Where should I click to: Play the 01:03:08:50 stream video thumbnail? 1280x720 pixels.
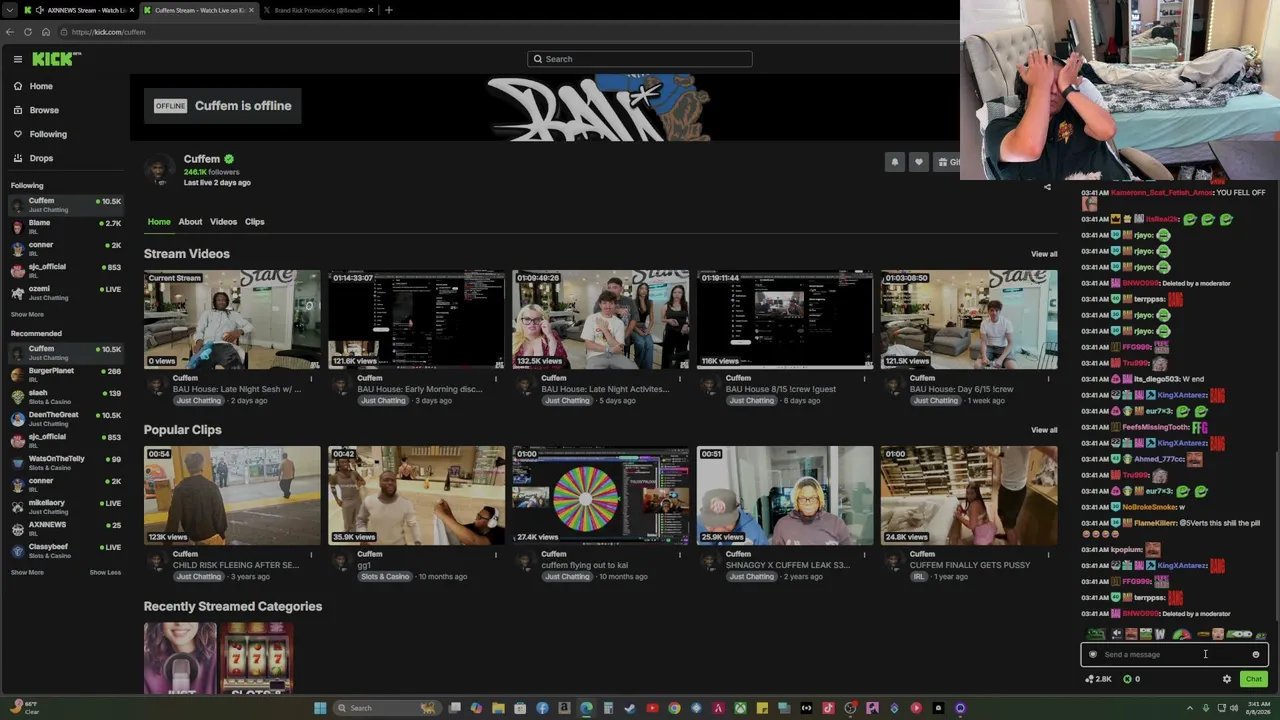coord(969,319)
